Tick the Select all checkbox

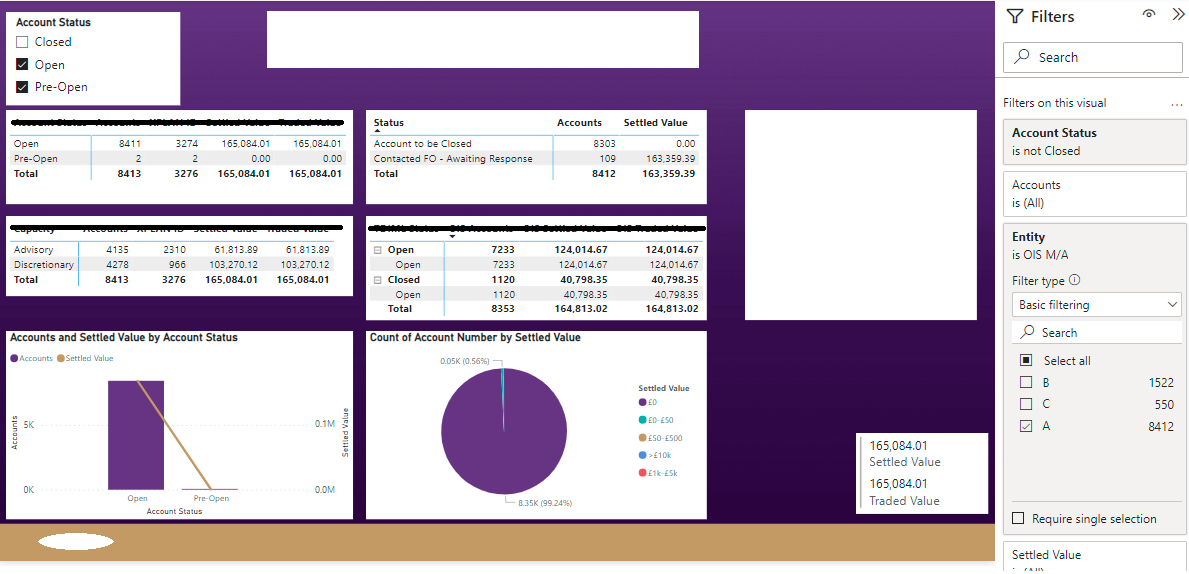[x=1025, y=360]
